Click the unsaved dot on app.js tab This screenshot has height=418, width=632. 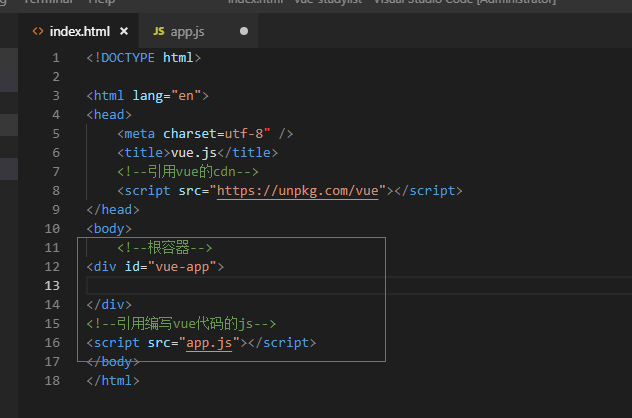[244, 32]
